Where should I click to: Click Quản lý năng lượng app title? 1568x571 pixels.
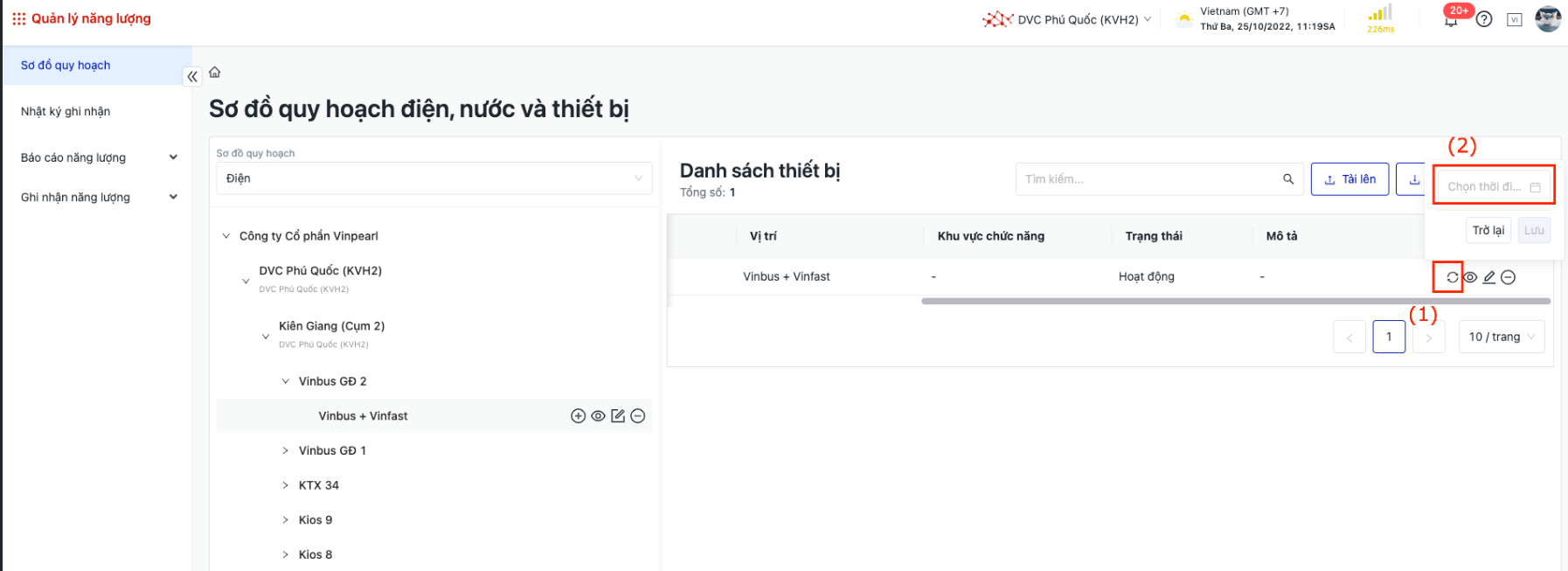[91, 18]
